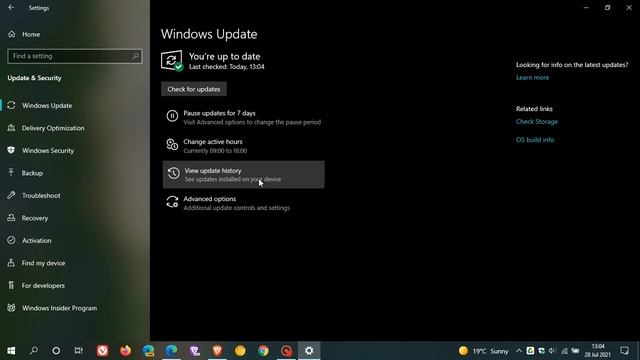Launch the Edge icon with yellow badge
This screenshot has height=360, width=640.
(x=149, y=351)
